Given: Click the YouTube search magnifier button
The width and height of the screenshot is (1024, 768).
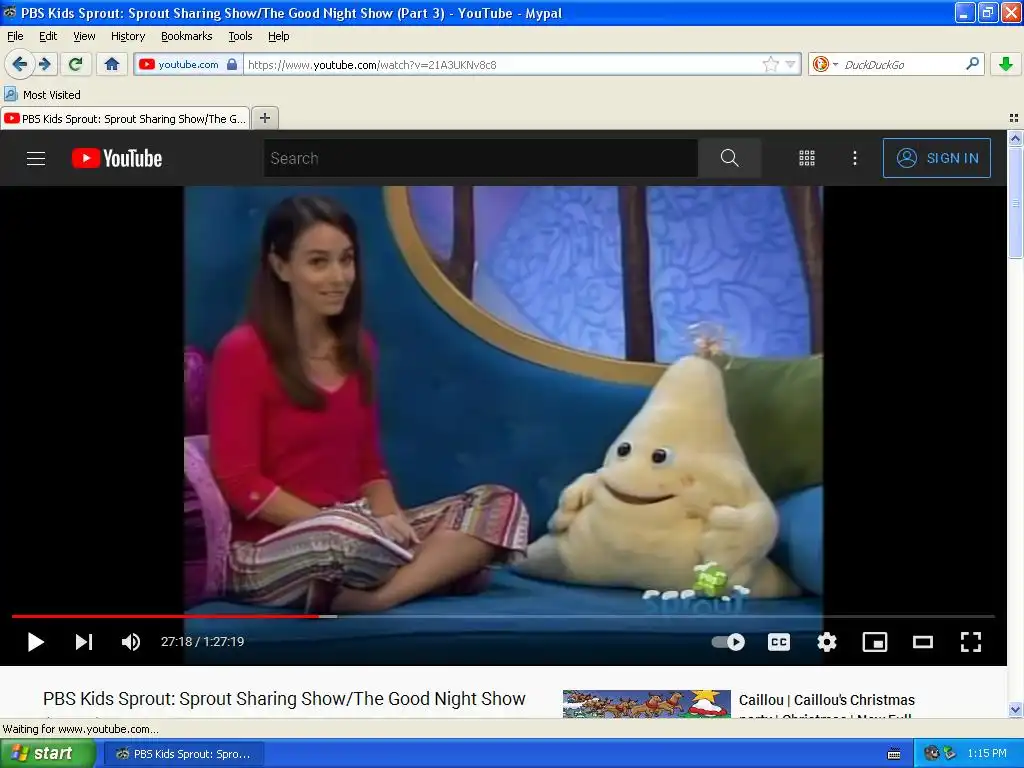Looking at the screenshot, I should tap(729, 158).
